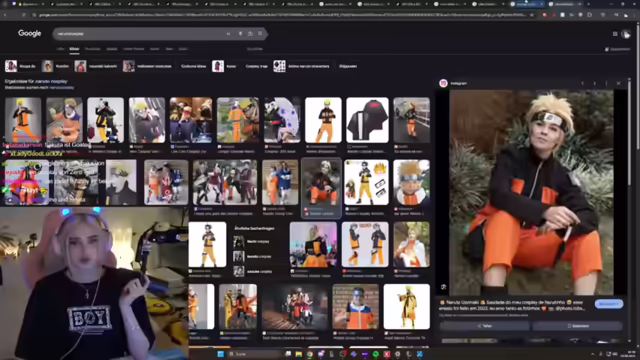Select the Cosplay inspo filter chip

point(256,66)
